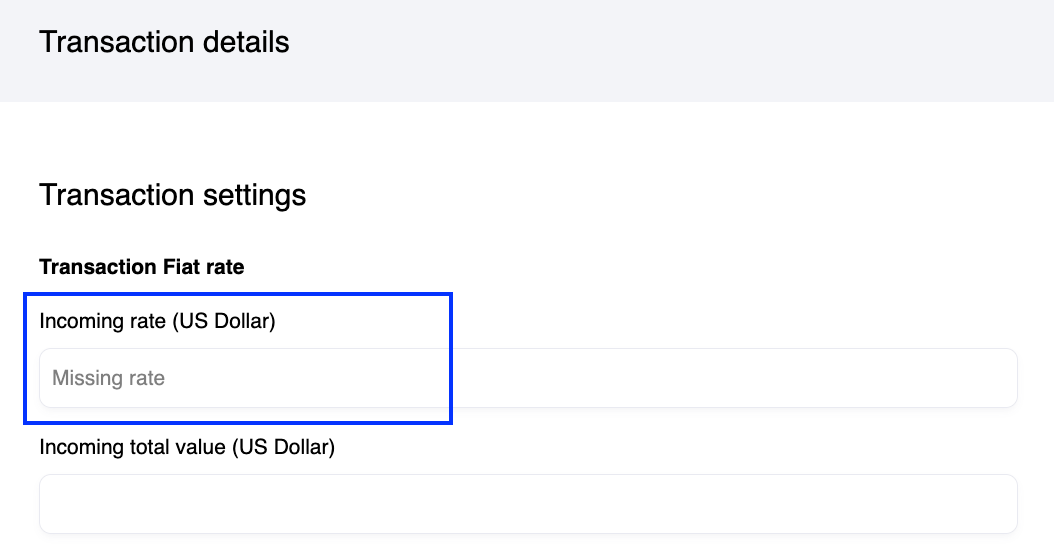Image resolution: width=1054 pixels, height=554 pixels.
Task: Click the "Transaction details" header title
Action: pos(164,42)
